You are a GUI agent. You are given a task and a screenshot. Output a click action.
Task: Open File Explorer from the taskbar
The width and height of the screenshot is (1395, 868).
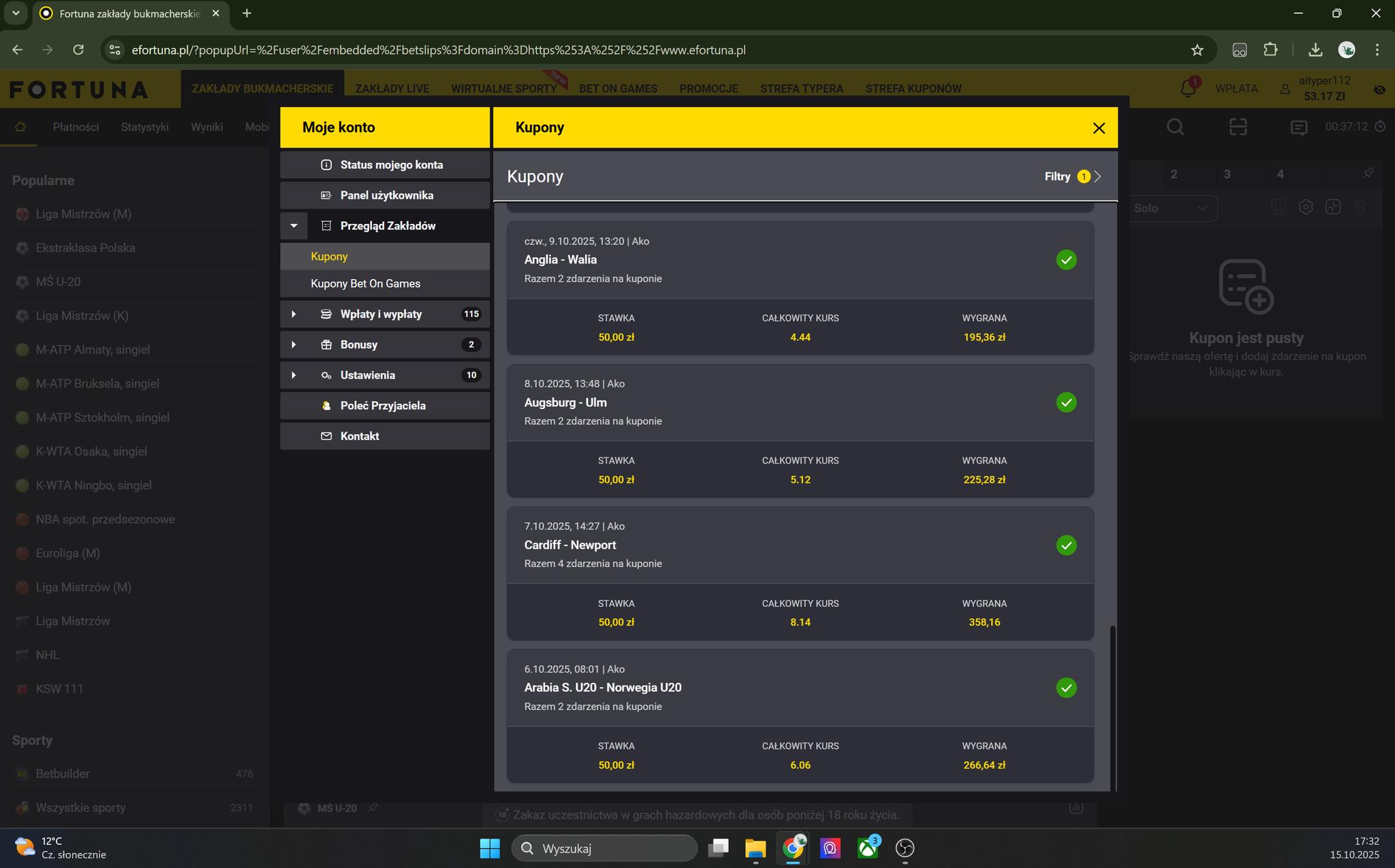[x=755, y=848]
